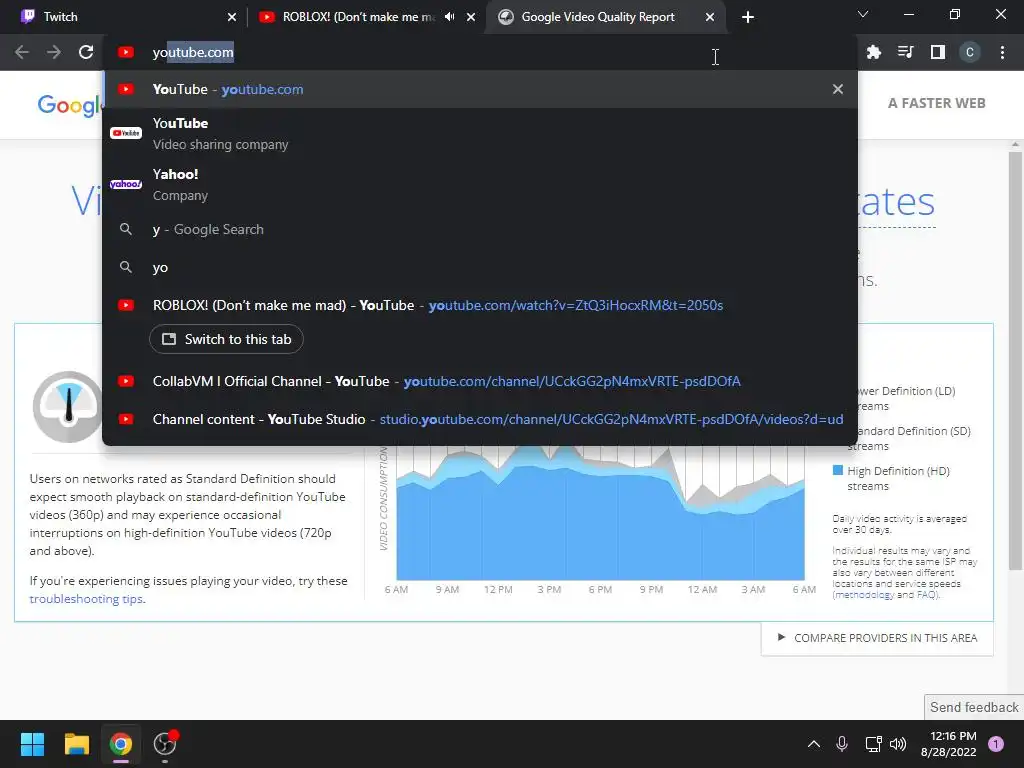Reload the current page
Viewport: 1024px width, 768px height.
(x=86, y=52)
